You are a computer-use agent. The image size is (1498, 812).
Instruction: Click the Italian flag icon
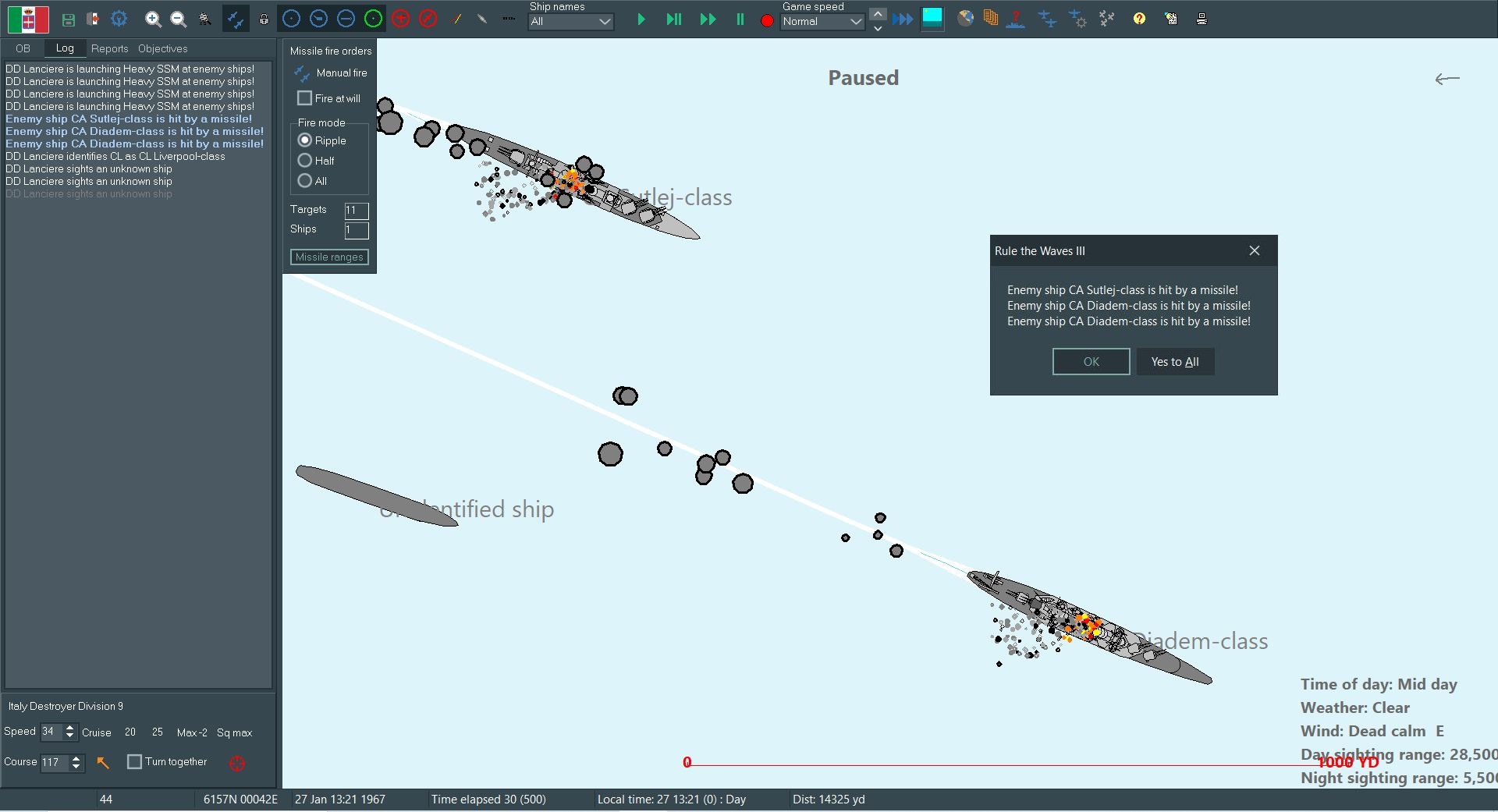coord(29,19)
